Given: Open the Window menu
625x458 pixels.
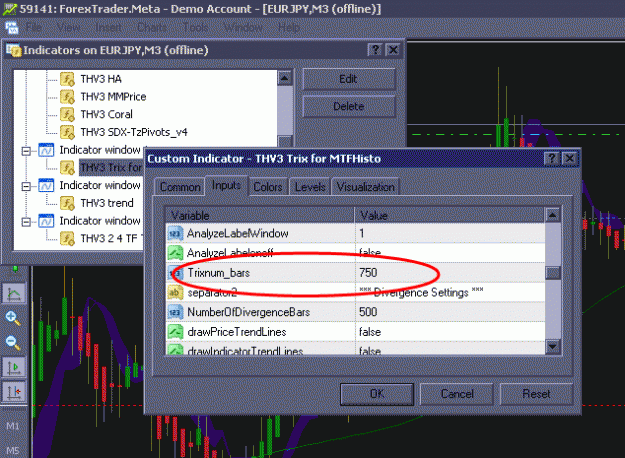Looking at the screenshot, I should tap(243, 28).
